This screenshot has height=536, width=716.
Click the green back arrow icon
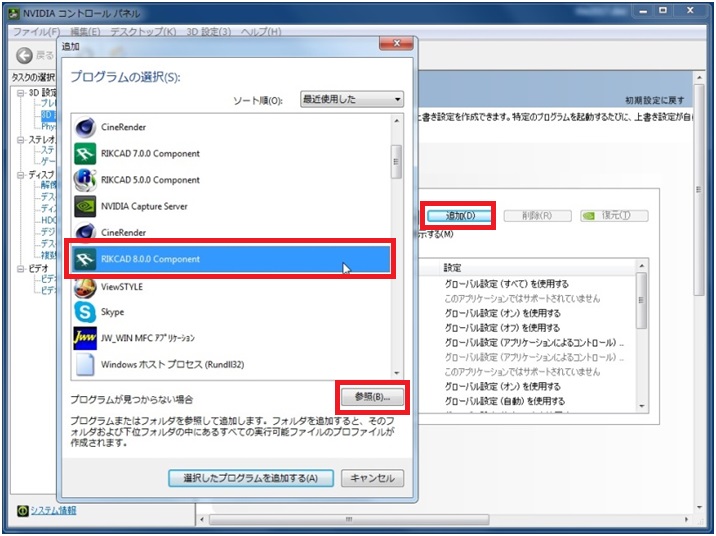[24, 56]
